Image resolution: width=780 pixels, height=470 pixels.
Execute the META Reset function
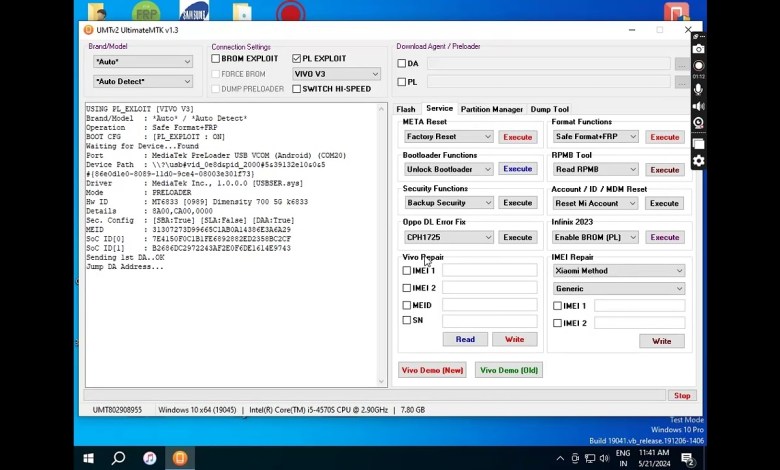point(517,137)
